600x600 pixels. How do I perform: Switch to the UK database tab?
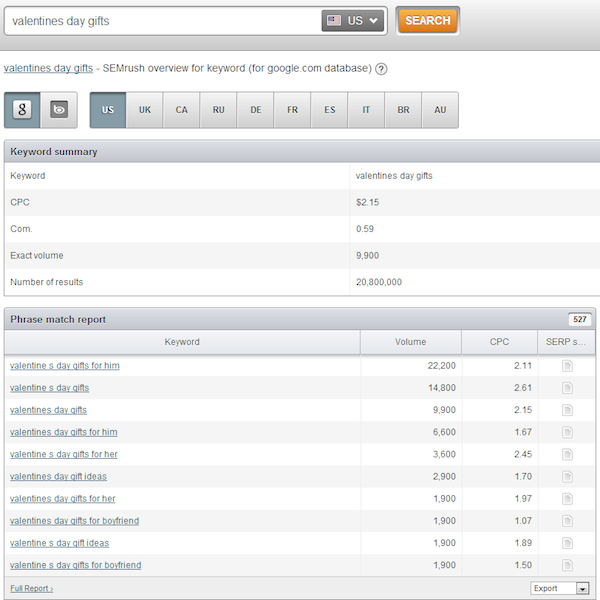pyautogui.click(x=145, y=110)
